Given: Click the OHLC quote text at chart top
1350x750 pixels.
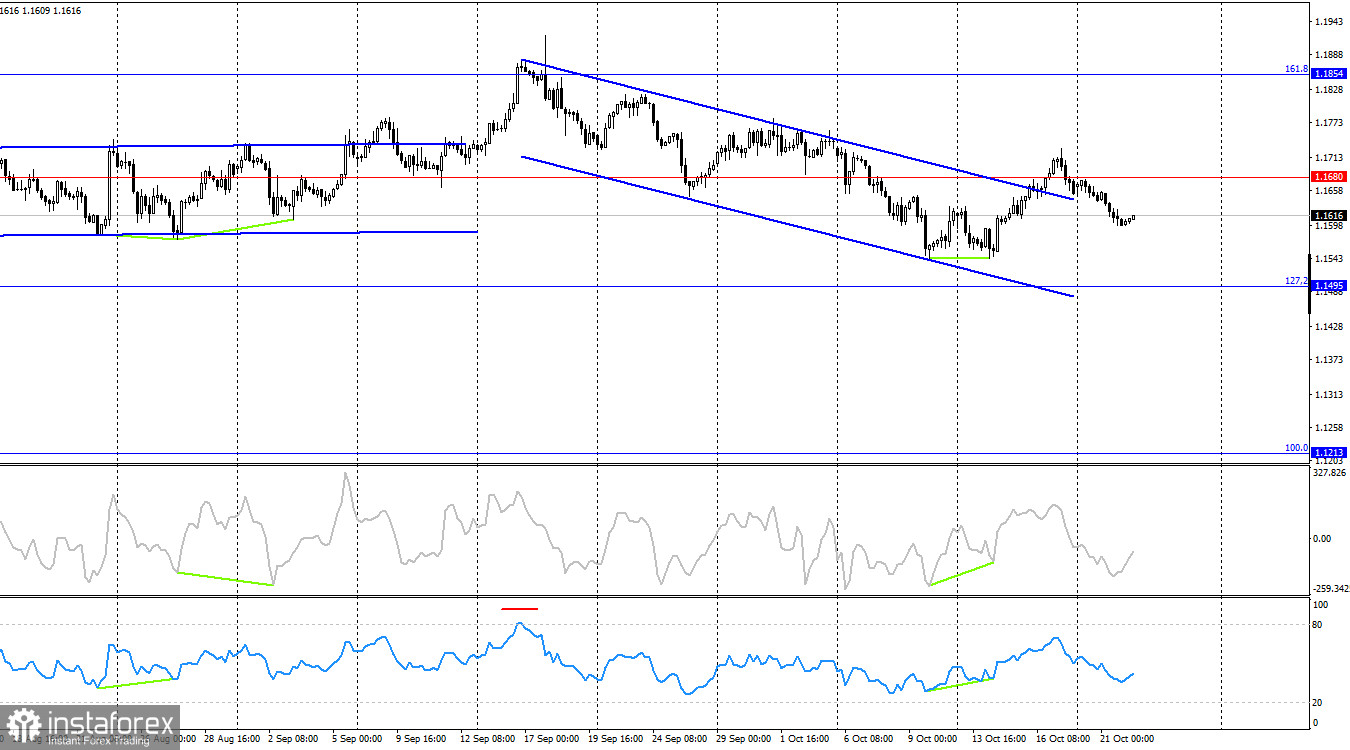Looking at the screenshot, I should click(x=41, y=11).
